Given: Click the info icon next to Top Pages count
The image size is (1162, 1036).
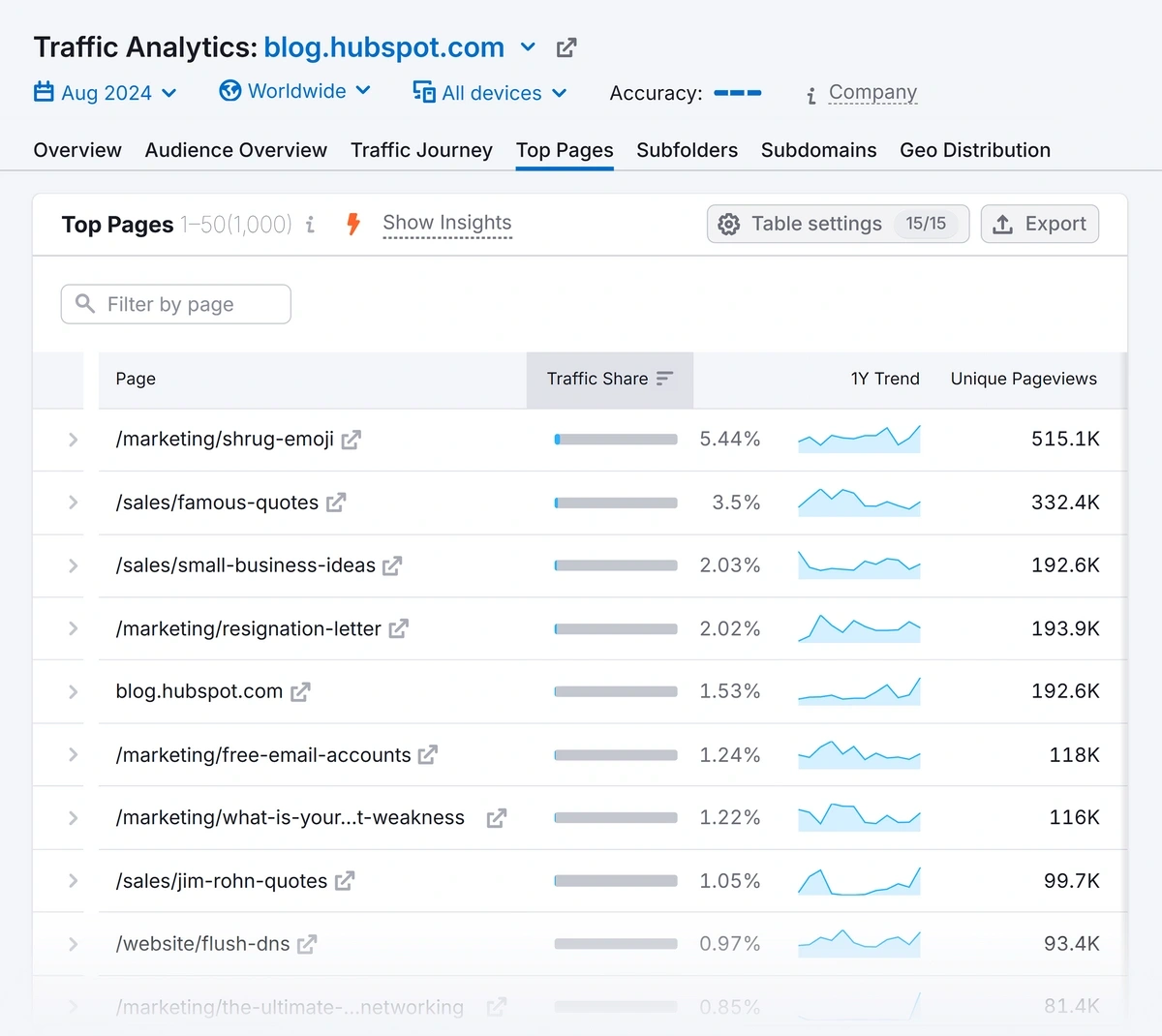Looking at the screenshot, I should click(310, 225).
